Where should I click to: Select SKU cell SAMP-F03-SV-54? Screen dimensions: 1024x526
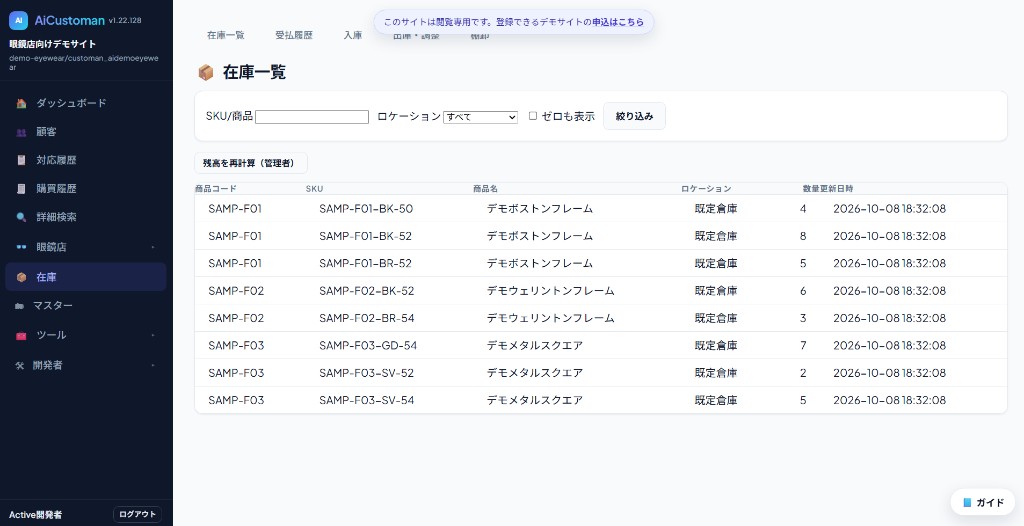[x=366, y=401]
